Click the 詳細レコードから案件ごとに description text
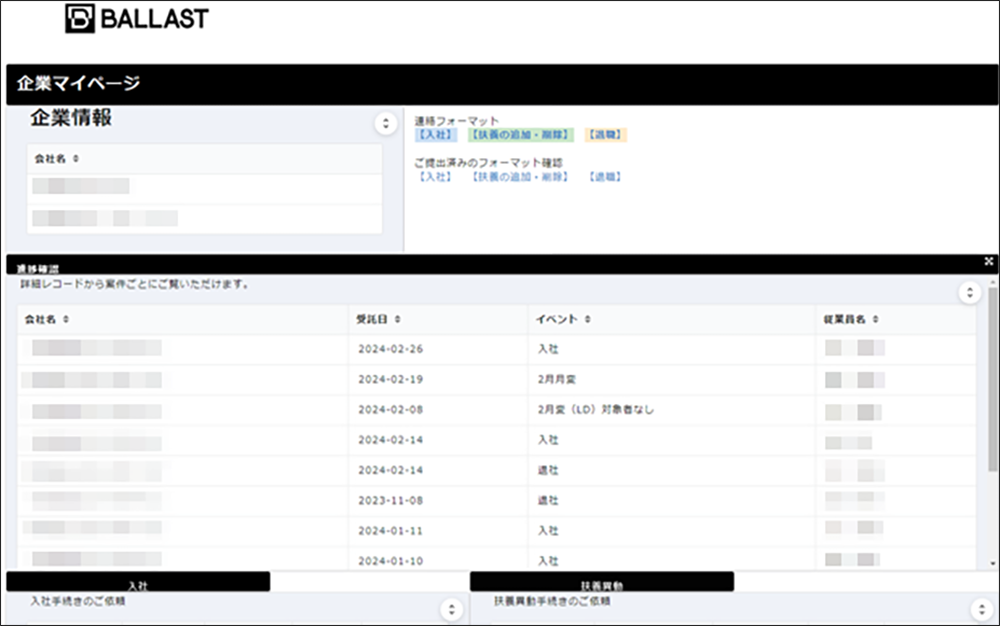 point(135,284)
